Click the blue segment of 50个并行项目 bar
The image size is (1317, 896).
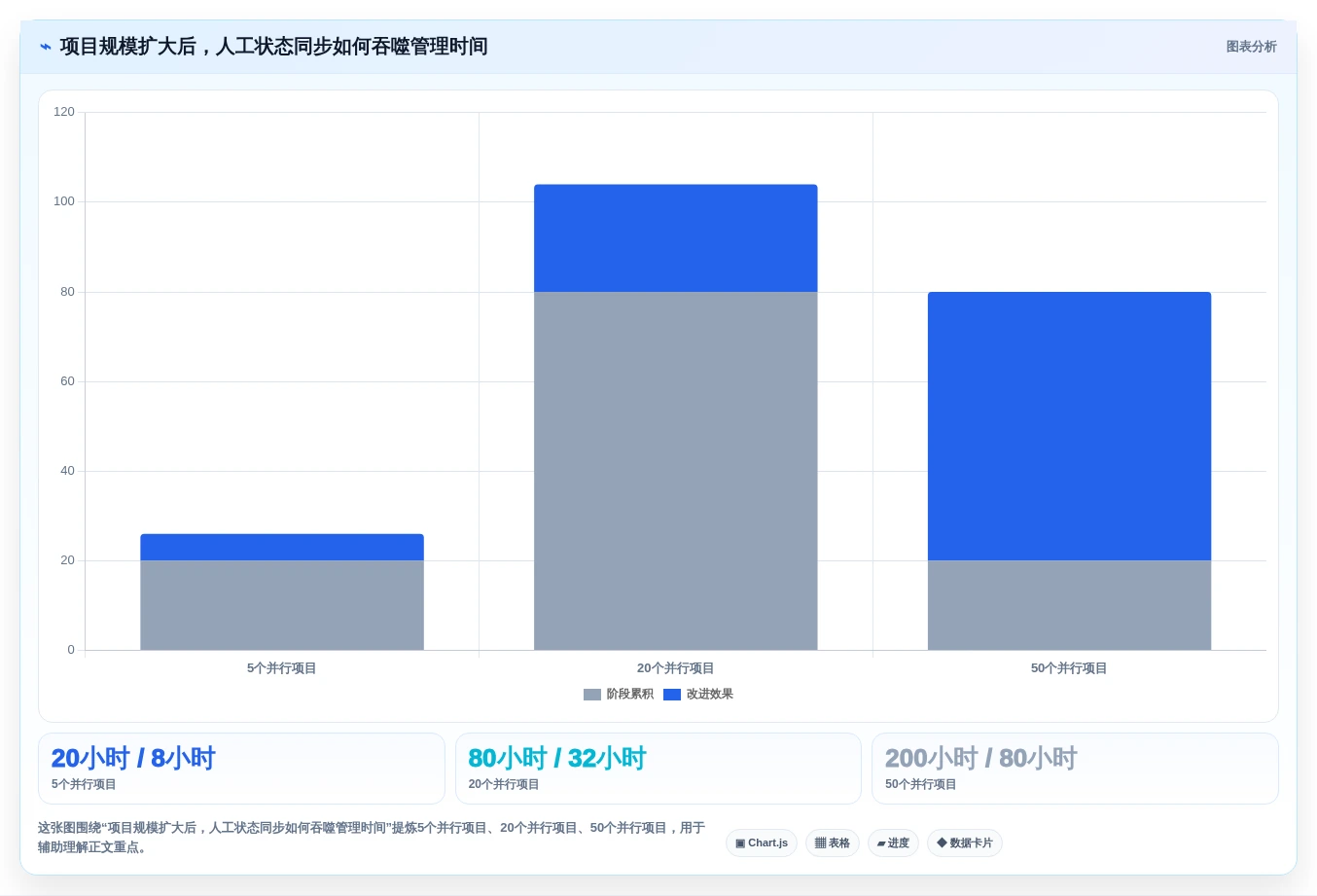coord(1070,426)
